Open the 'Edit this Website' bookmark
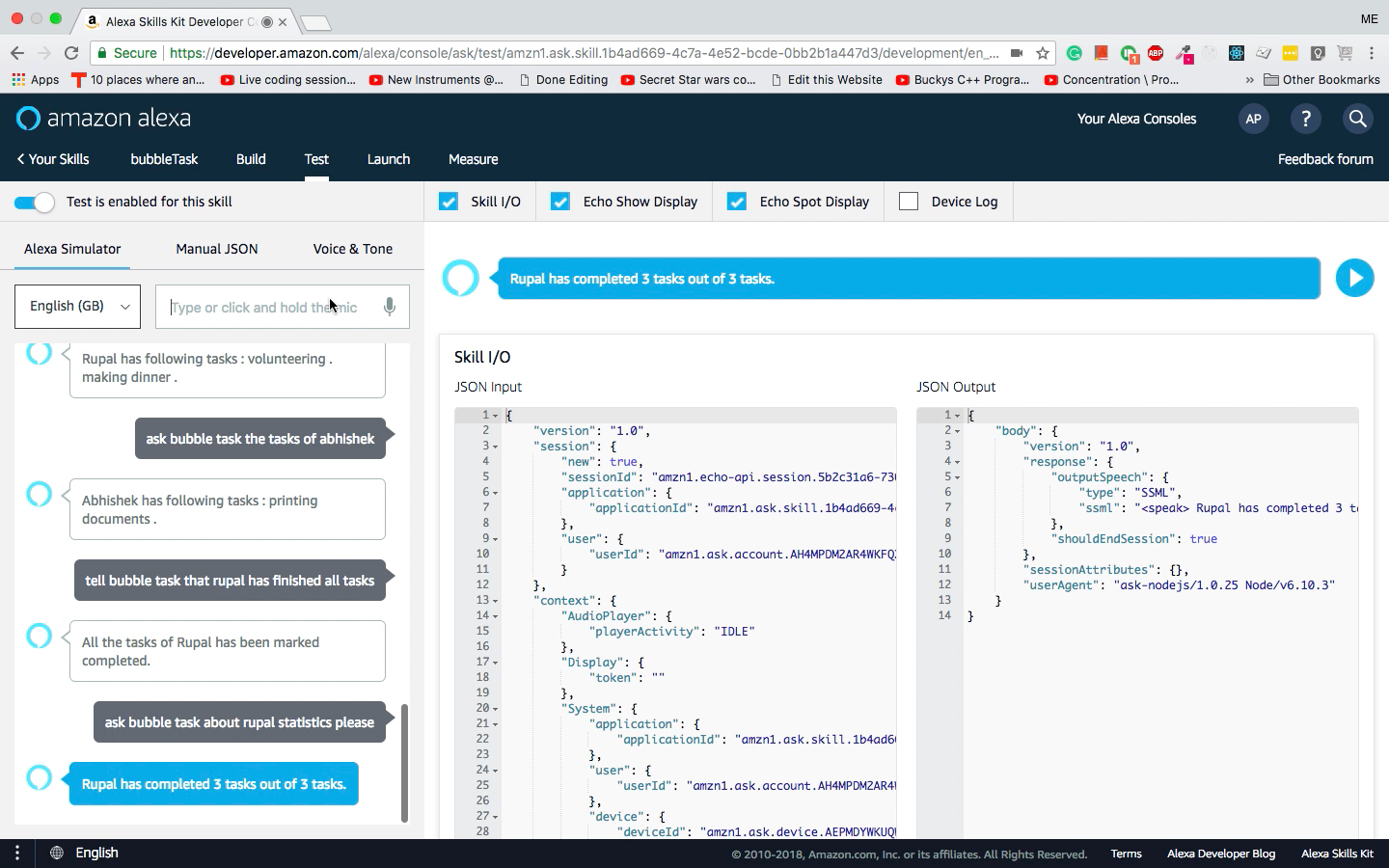Screen dimensions: 1389x868 (x=827, y=80)
